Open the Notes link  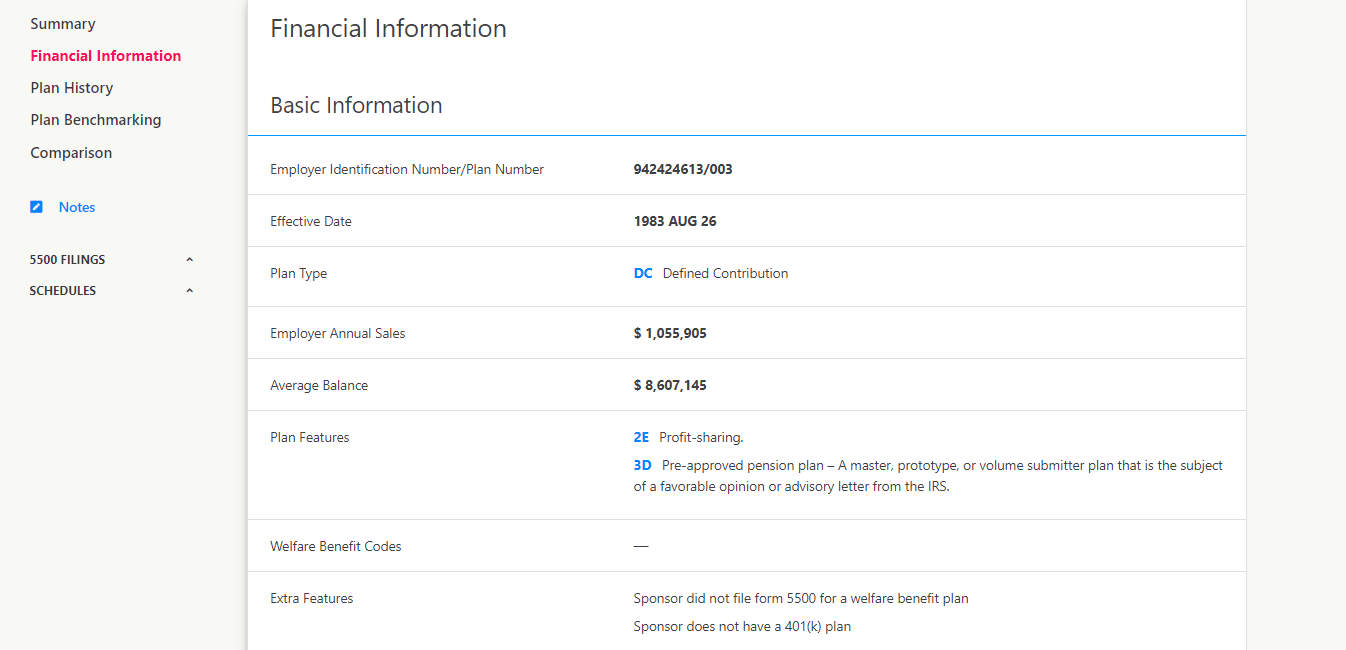click(77, 207)
